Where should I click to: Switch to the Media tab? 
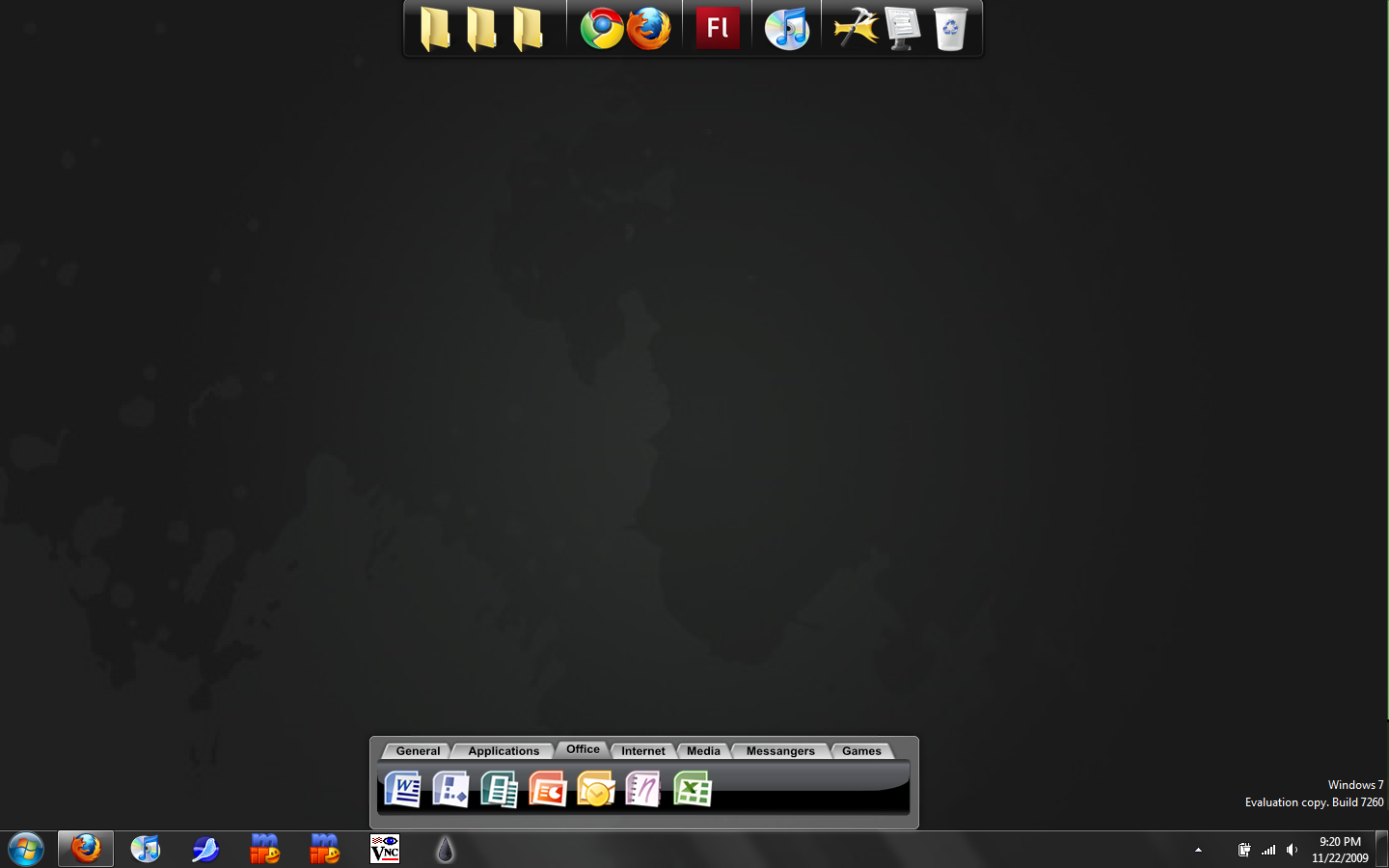point(703,751)
